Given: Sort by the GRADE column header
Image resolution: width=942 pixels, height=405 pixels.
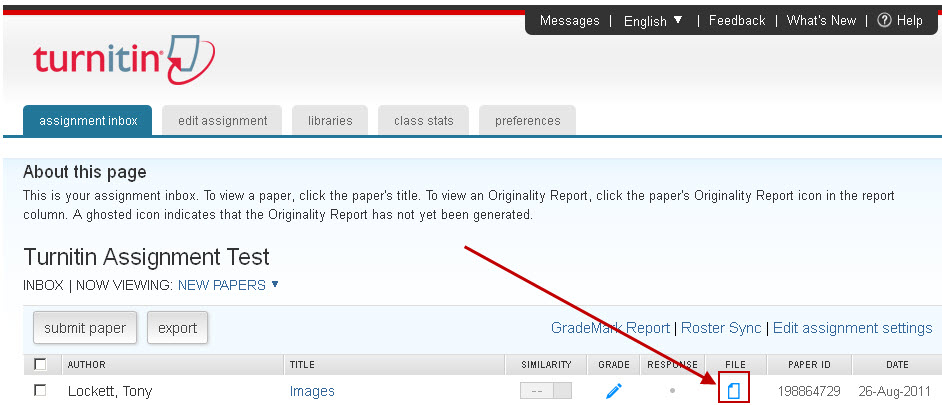Looking at the screenshot, I should [x=614, y=365].
